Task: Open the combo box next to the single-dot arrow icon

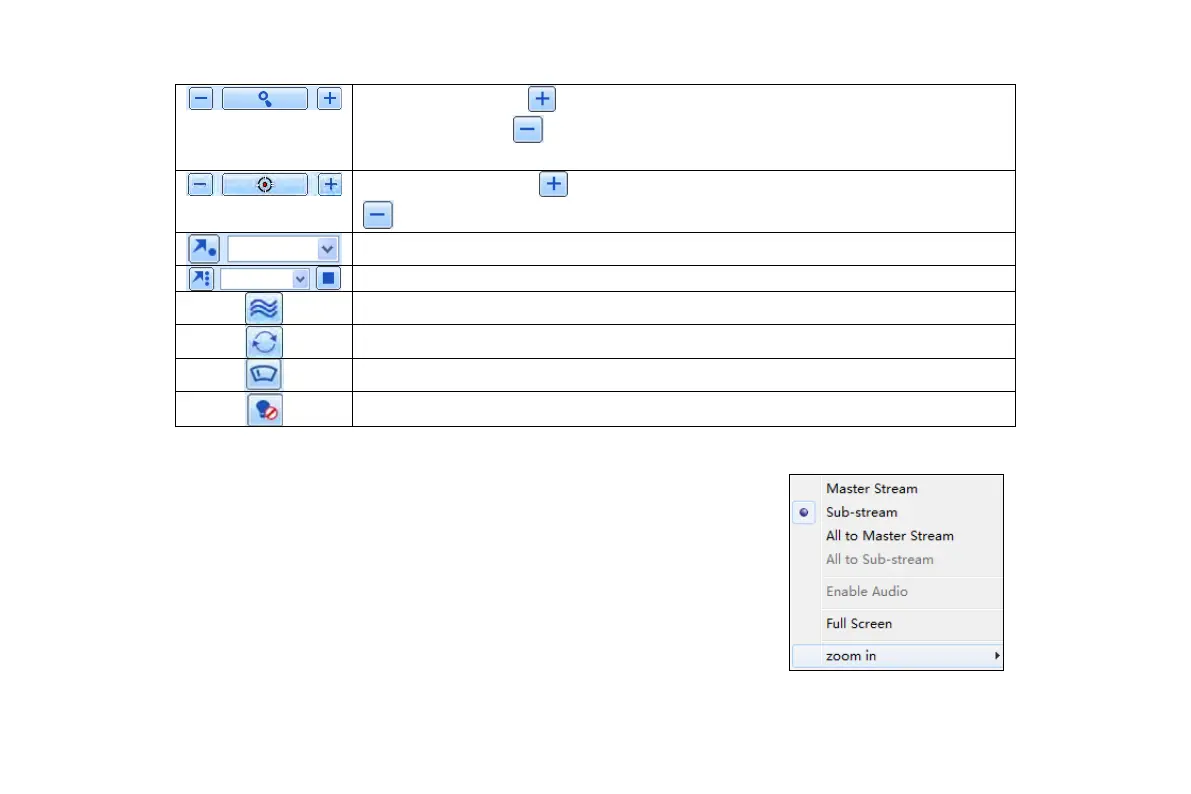Action: point(283,248)
